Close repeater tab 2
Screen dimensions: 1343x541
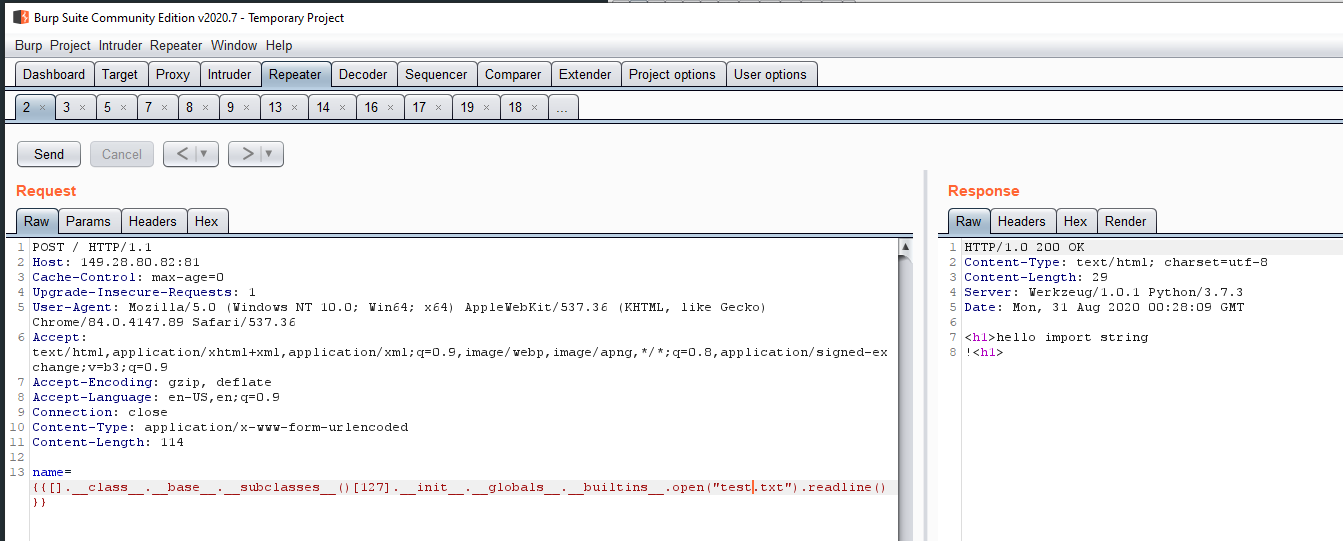[x=42, y=108]
